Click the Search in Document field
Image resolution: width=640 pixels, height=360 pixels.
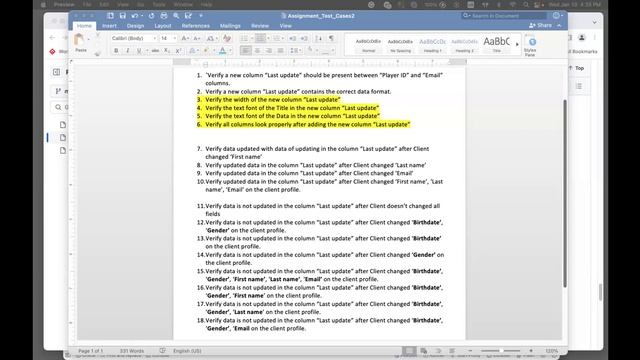[504, 16]
